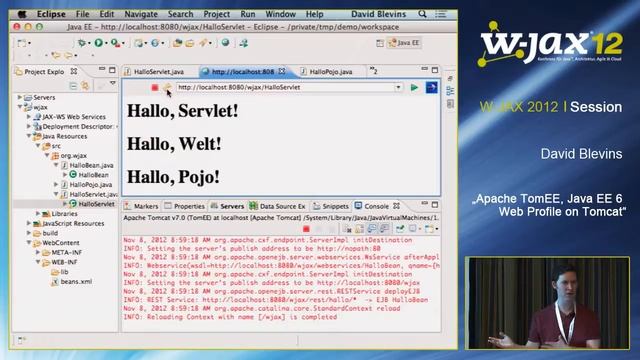Click the Debug bug icon in toolbar
Viewport: 640px width, 360px height.
click(x=82, y=42)
